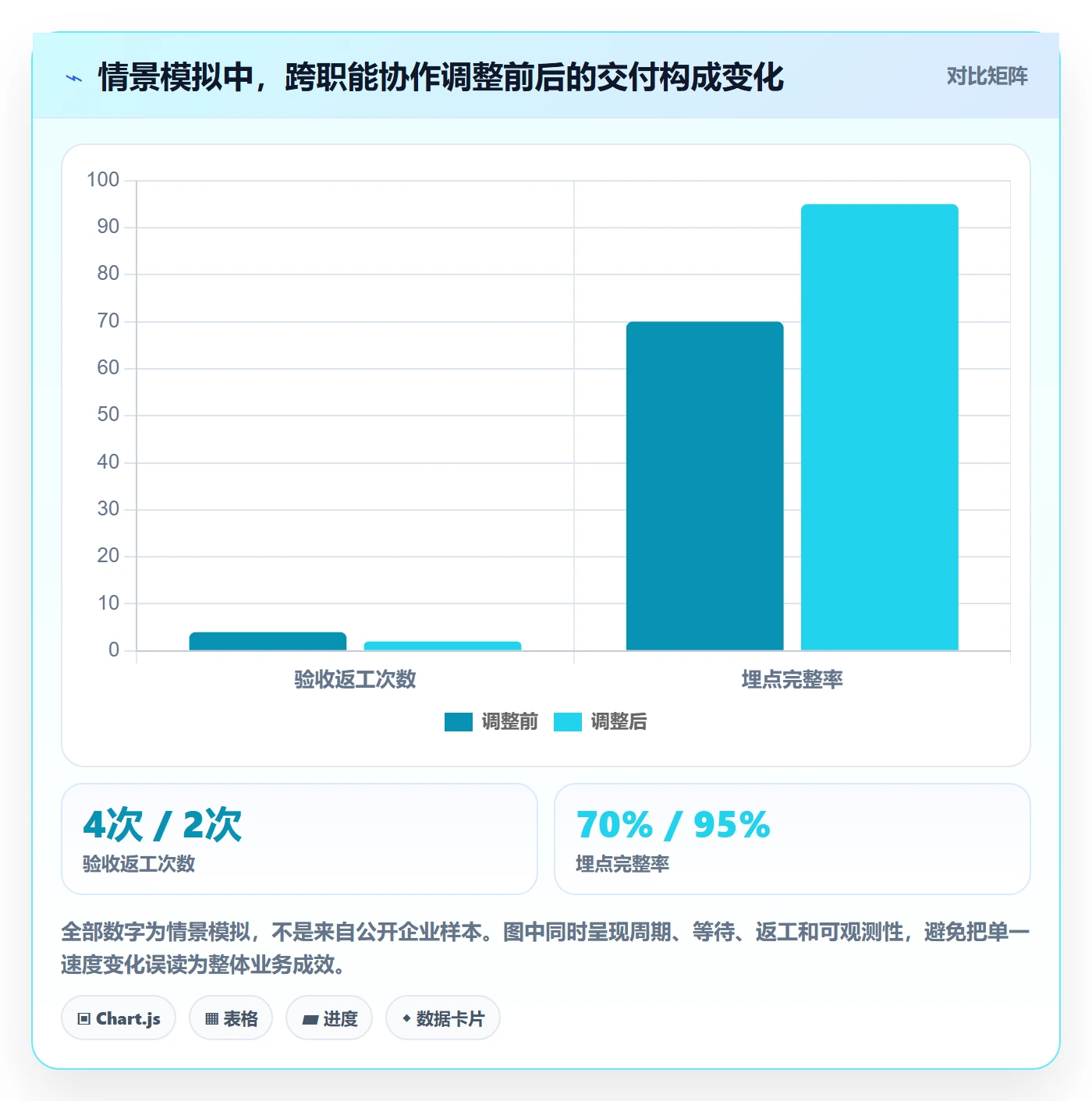Click the 埋点完整率 caption in data card
Image resolution: width=1092 pixels, height=1101 pixels.
pyautogui.click(x=622, y=864)
